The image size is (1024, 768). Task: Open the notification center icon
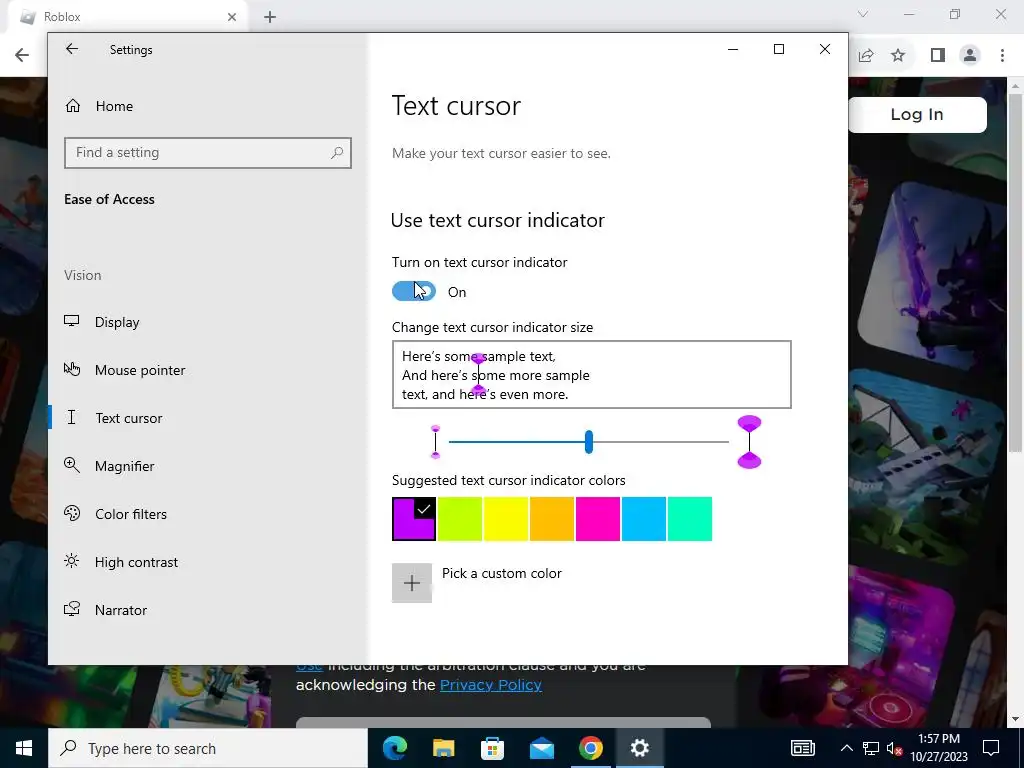tap(991, 748)
